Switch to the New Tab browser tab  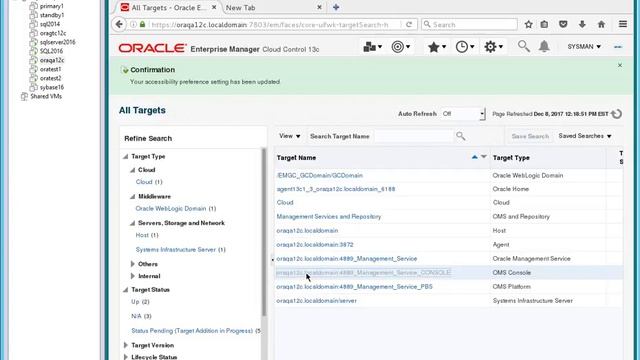coord(273,7)
